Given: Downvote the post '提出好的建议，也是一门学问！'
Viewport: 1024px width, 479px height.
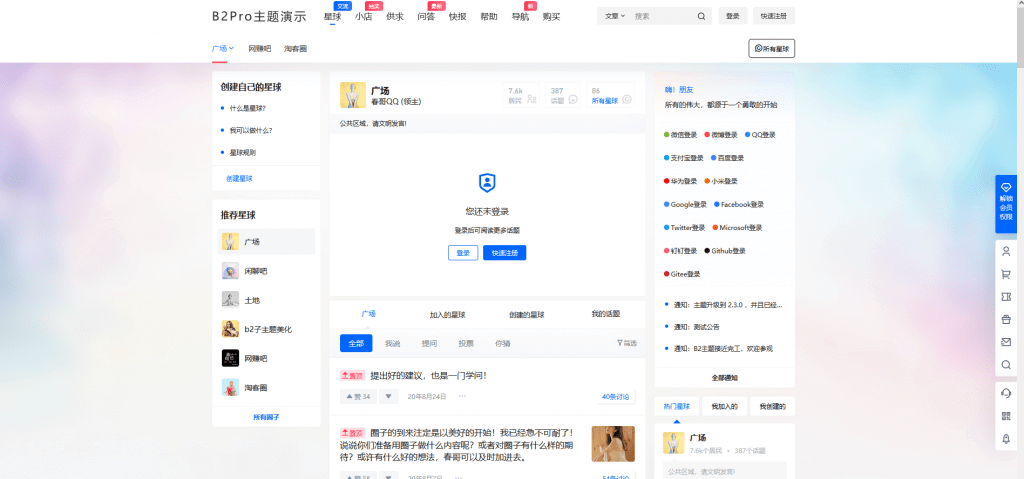Looking at the screenshot, I should (389, 397).
